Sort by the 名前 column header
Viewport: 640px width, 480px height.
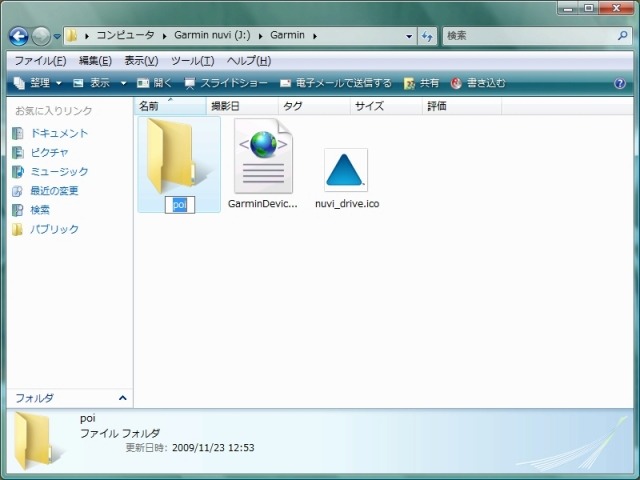click(x=170, y=106)
